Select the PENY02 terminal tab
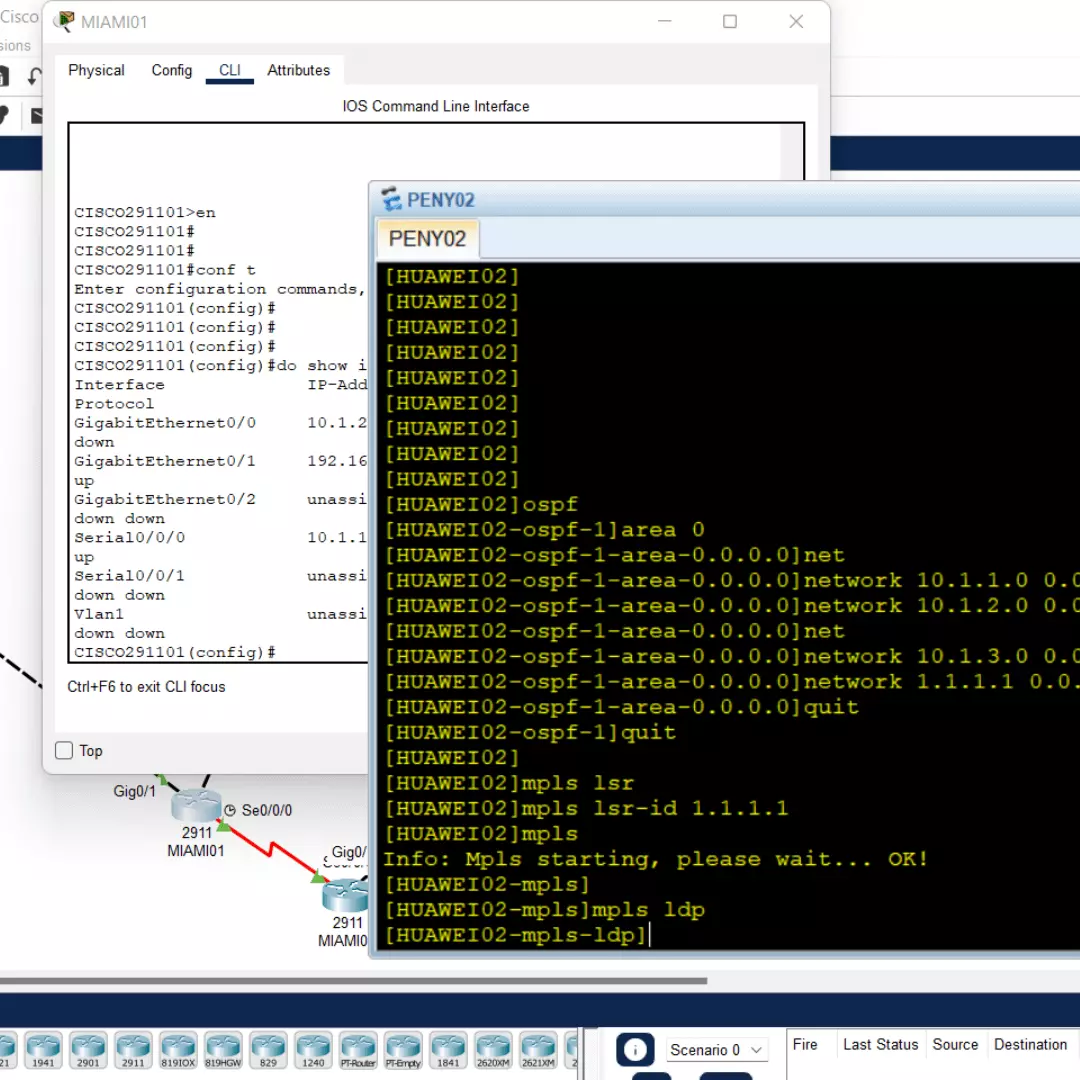 click(x=427, y=239)
